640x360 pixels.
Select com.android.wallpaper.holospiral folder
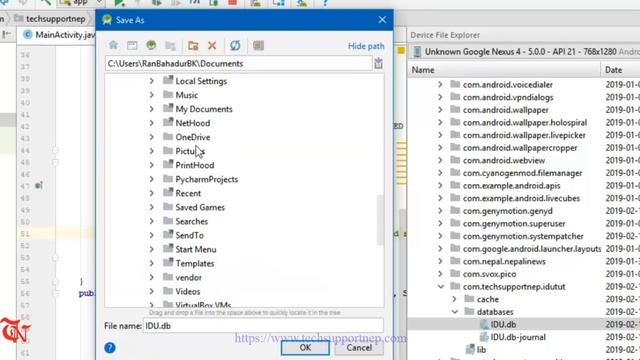(524, 122)
